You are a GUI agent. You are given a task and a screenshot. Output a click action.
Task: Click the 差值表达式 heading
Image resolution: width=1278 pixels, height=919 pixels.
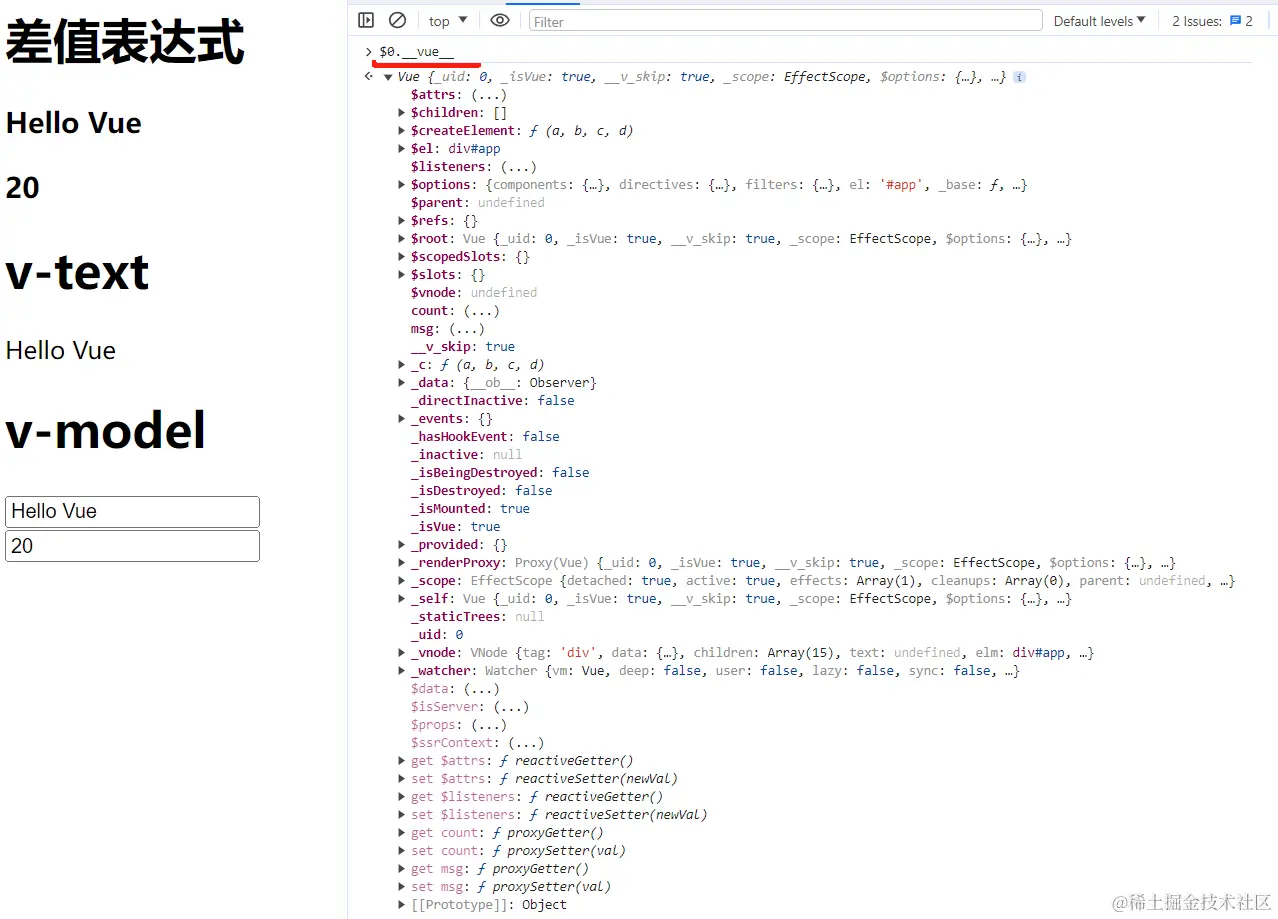pyautogui.click(x=125, y=43)
